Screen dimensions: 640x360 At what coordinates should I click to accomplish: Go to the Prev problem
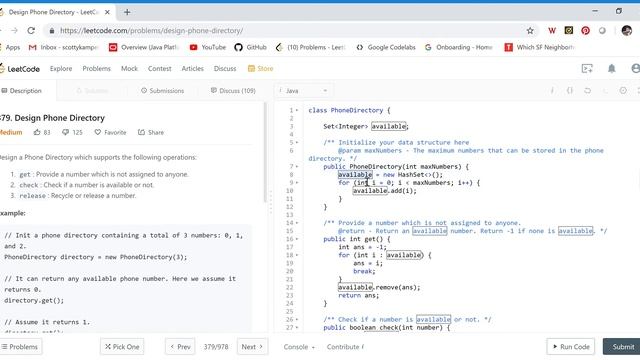(180, 347)
